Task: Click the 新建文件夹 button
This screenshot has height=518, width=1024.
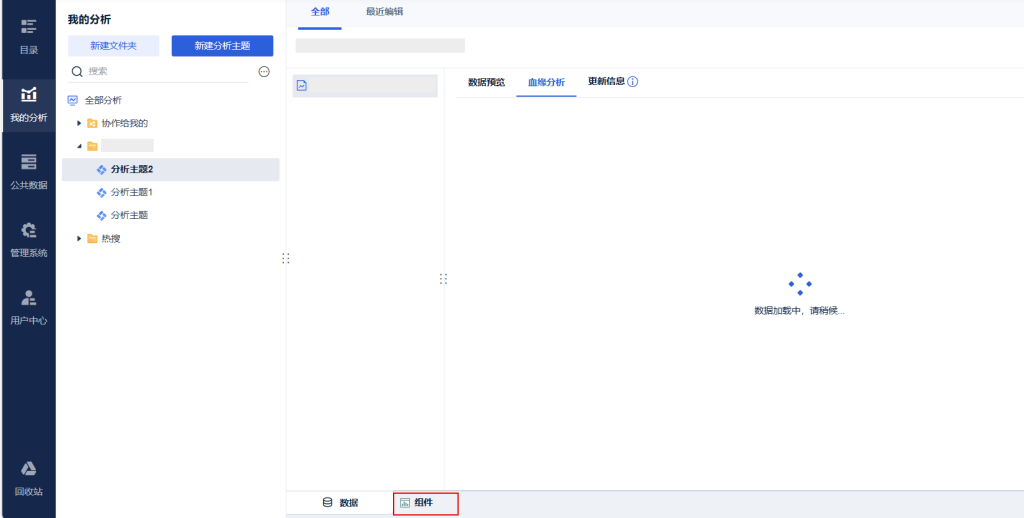Action: 113,45
